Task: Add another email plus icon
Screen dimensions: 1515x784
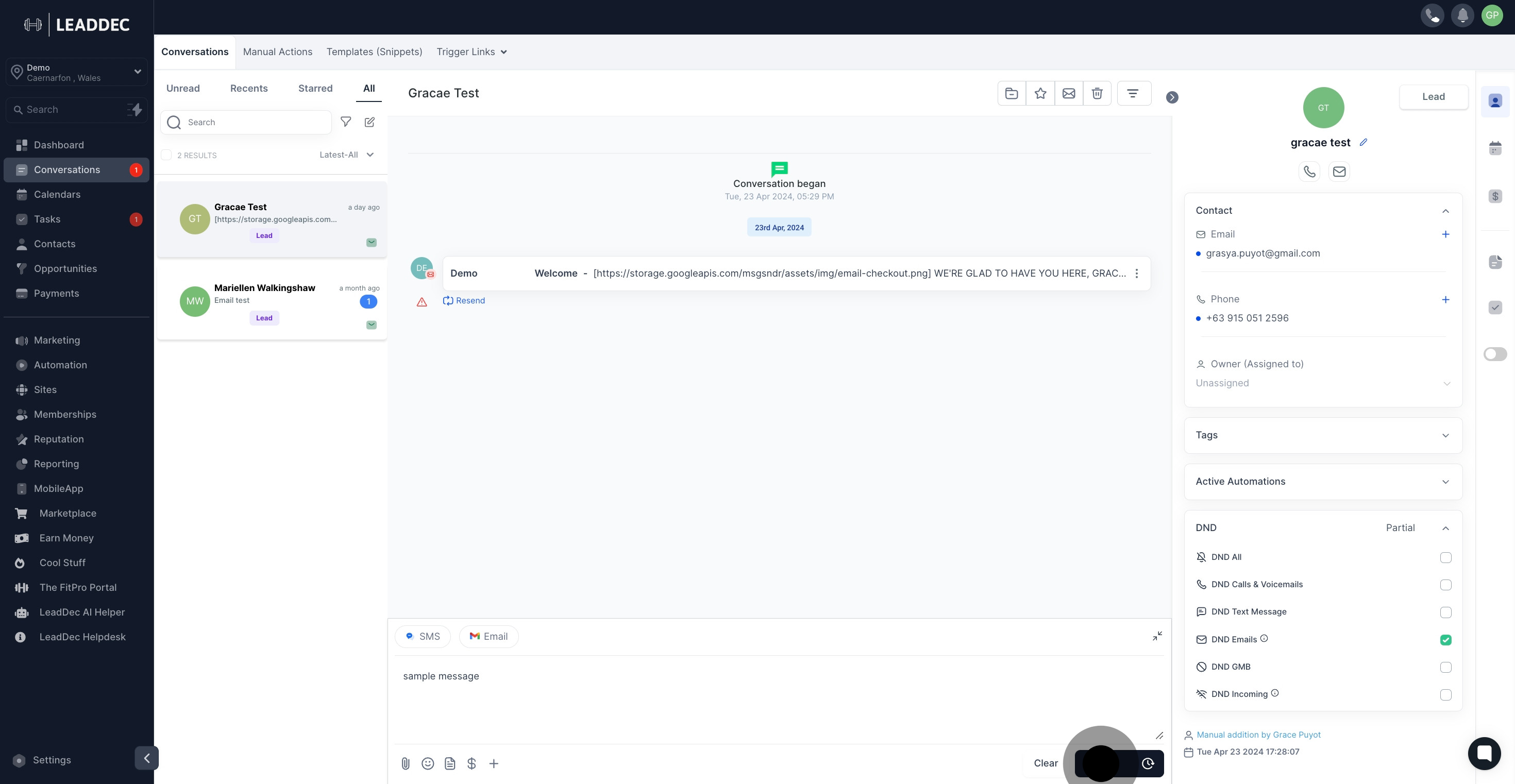Action: (x=1445, y=234)
